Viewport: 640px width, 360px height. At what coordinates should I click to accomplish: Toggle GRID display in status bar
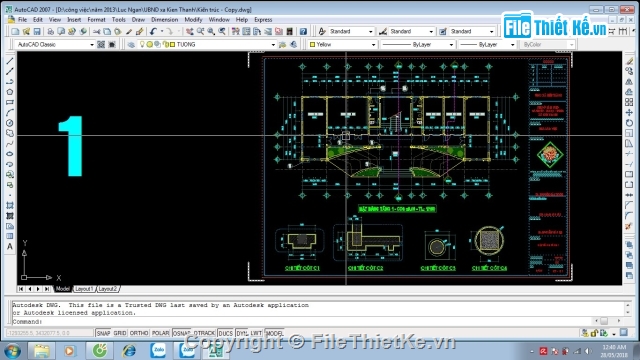120,333
